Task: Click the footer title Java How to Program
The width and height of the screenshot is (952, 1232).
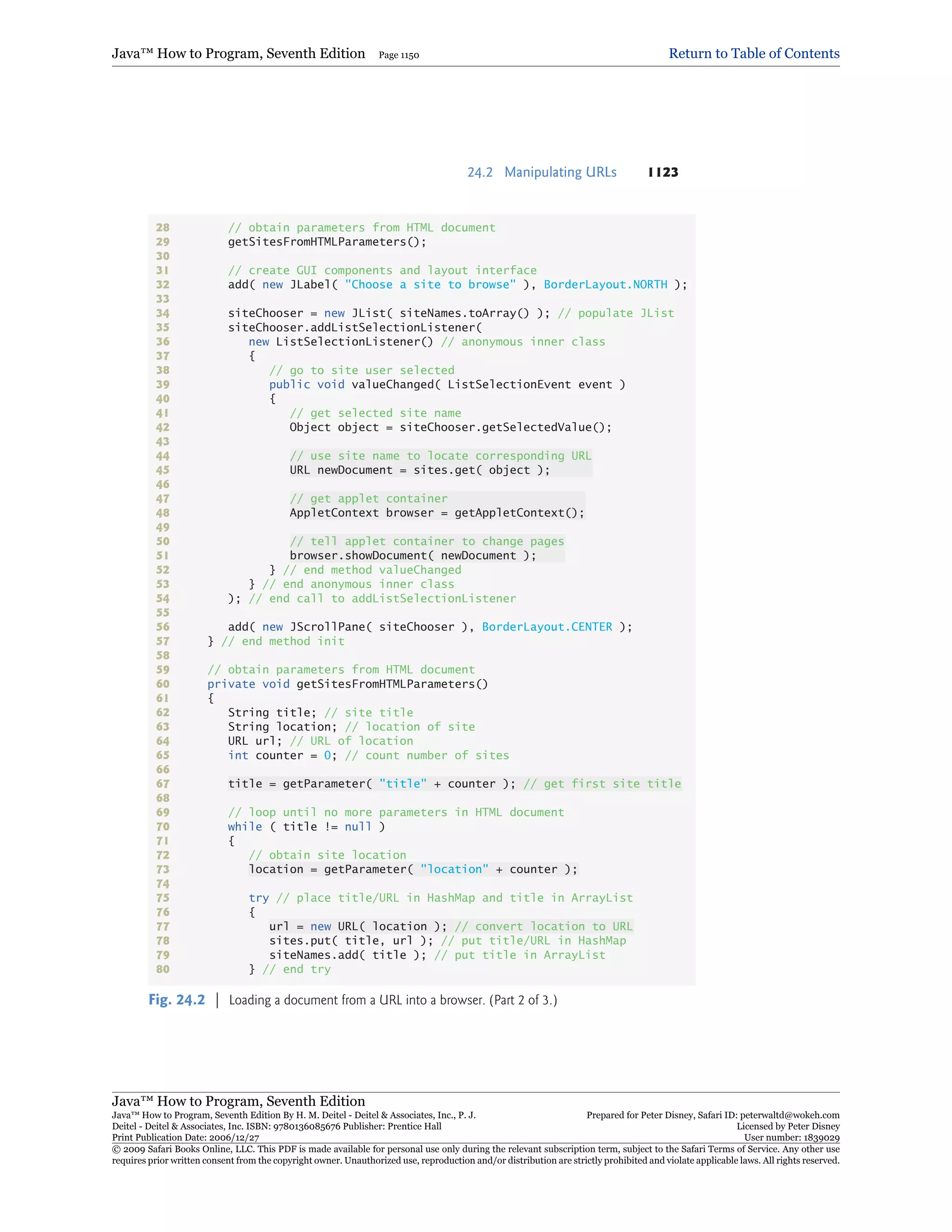Action: 238,1101
